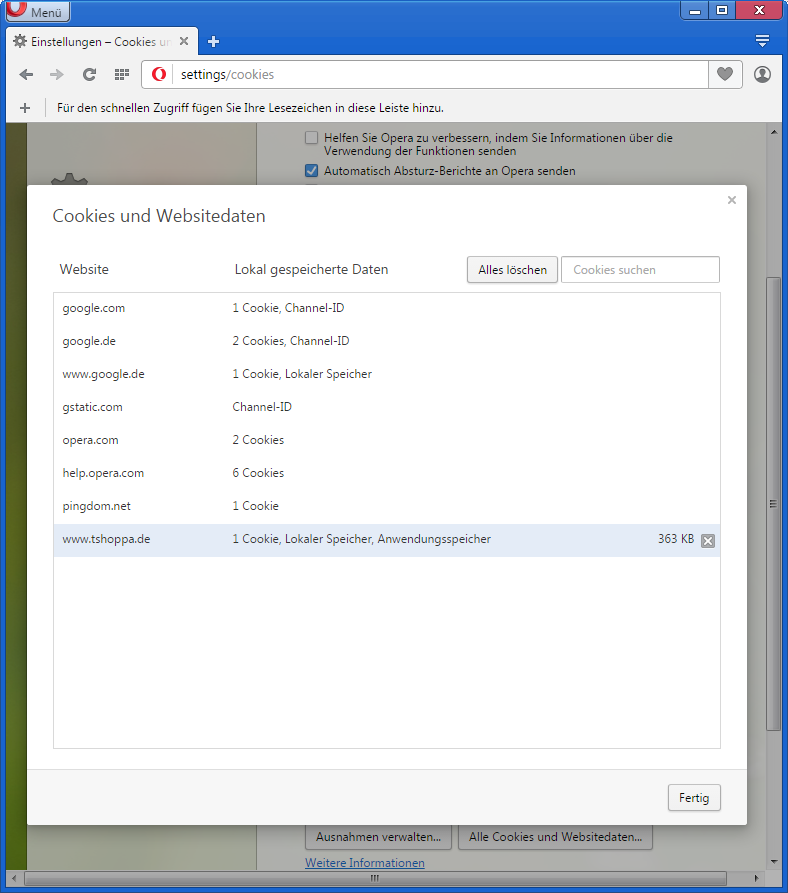Open a new tab with plus icon
788x893 pixels.
point(214,42)
